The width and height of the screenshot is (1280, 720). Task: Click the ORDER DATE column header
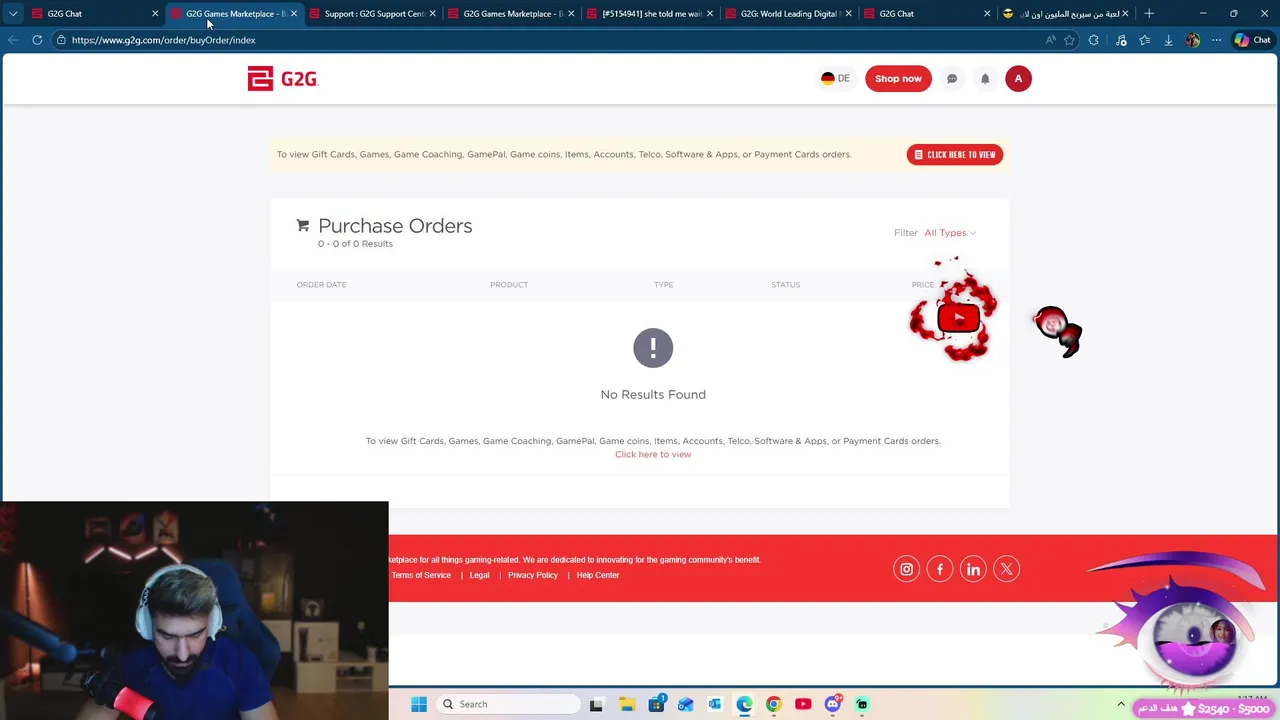coord(321,285)
